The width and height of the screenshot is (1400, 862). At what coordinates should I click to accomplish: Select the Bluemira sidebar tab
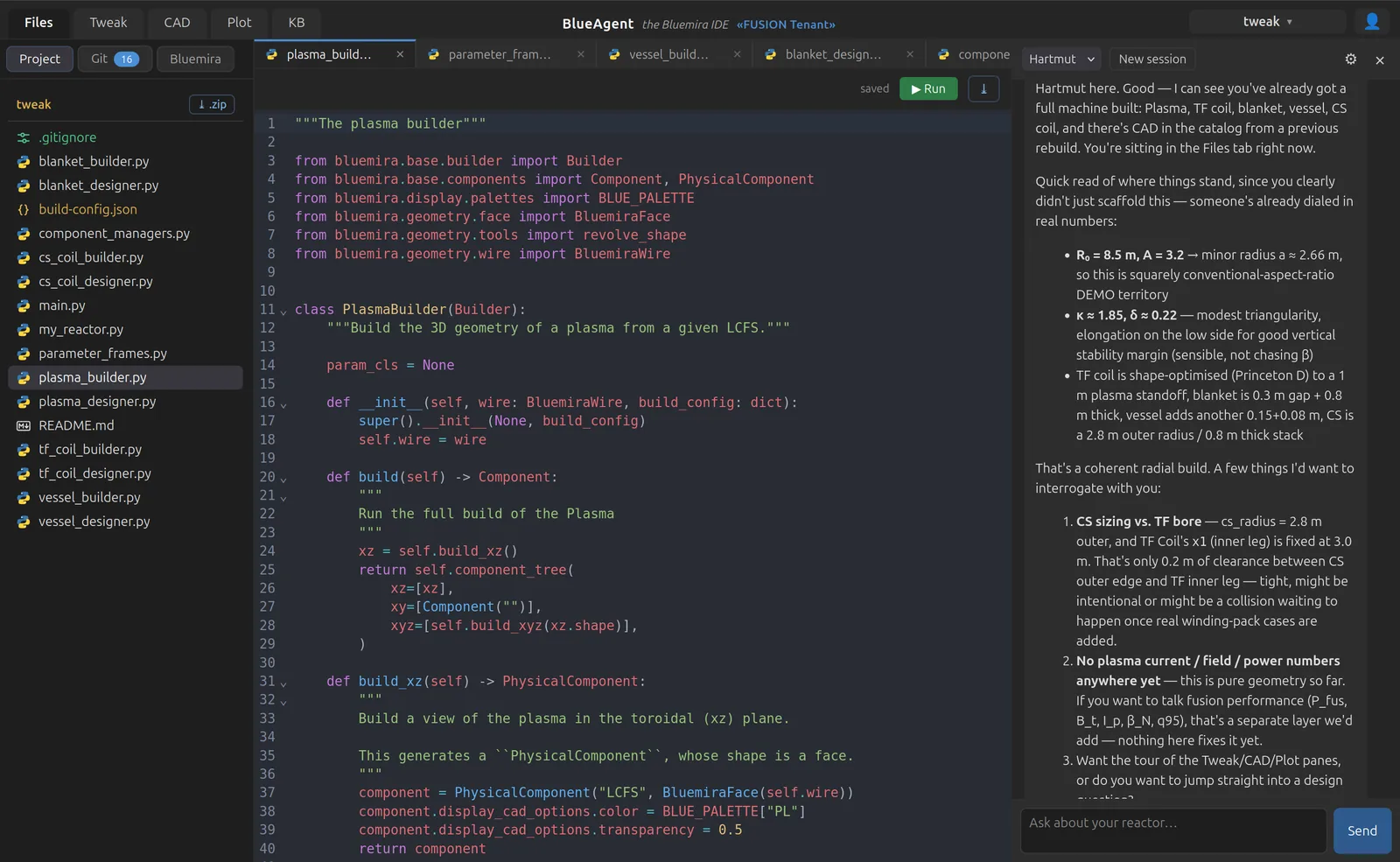point(195,59)
